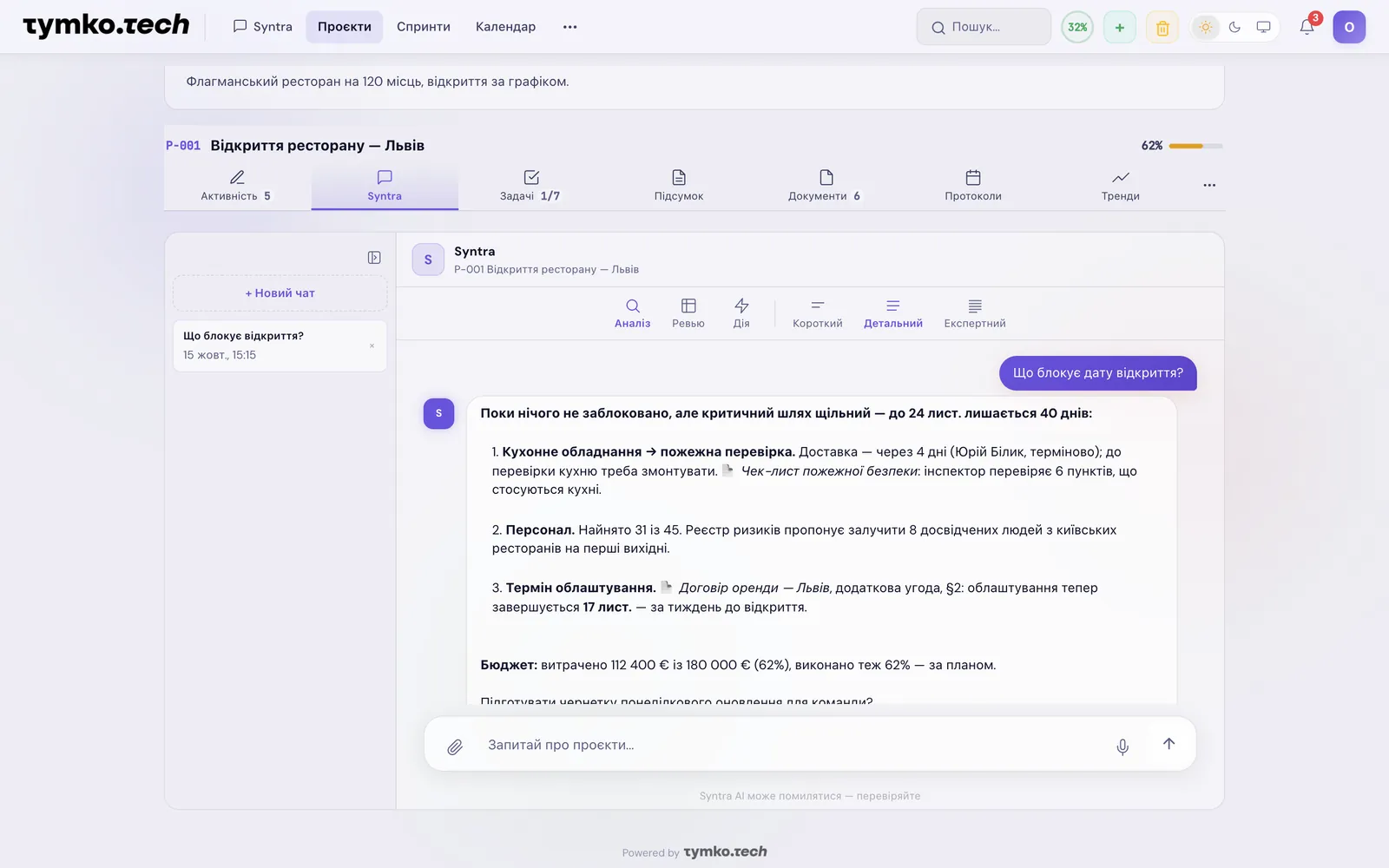Image resolution: width=1389 pixels, height=868 pixels.
Task: Open the notifications bell
Action: [x=1307, y=27]
